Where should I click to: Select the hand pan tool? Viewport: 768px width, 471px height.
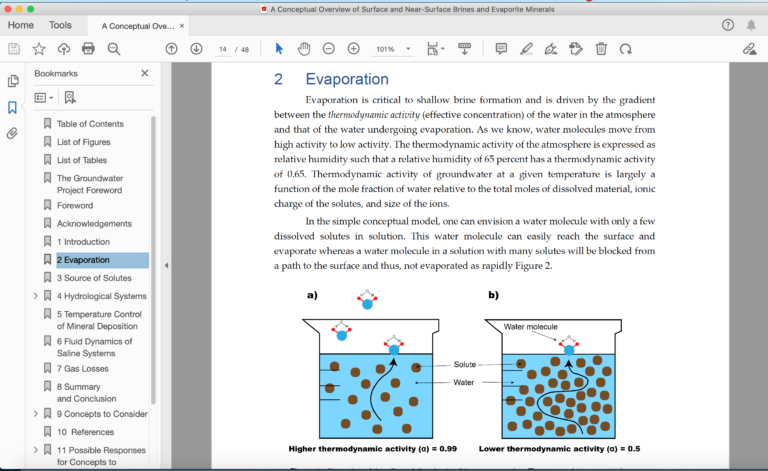pos(303,48)
